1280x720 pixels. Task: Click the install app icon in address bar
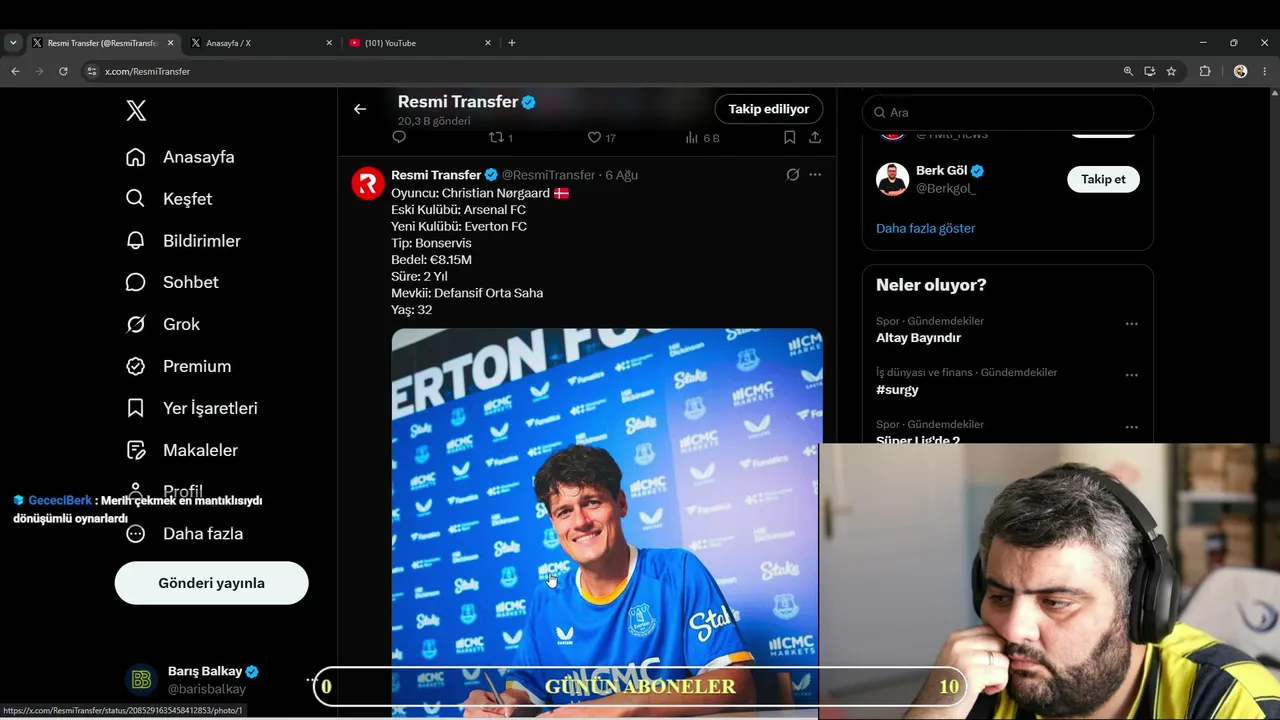coord(1150,71)
